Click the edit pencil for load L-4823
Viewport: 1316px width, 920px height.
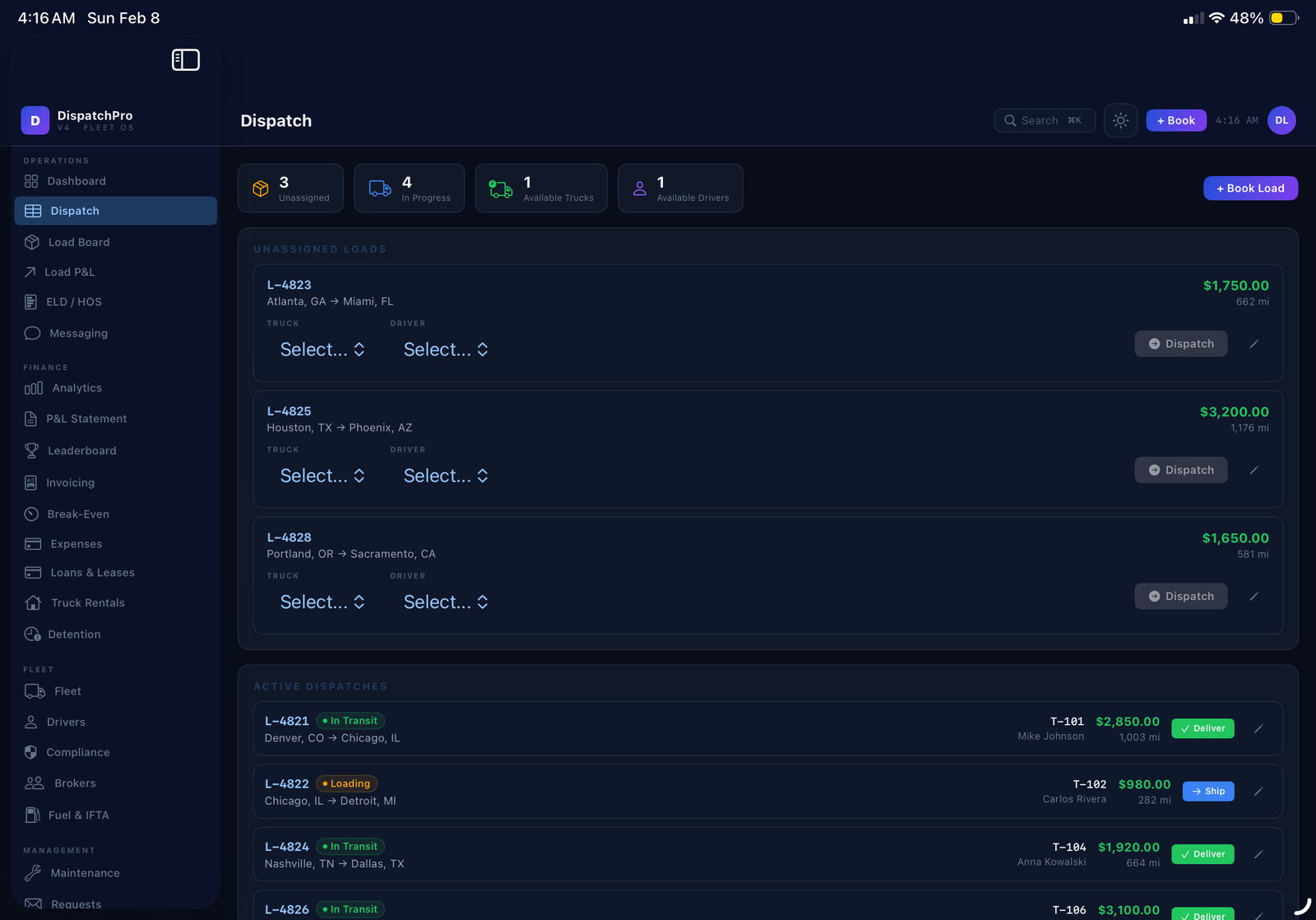pyautogui.click(x=1253, y=344)
